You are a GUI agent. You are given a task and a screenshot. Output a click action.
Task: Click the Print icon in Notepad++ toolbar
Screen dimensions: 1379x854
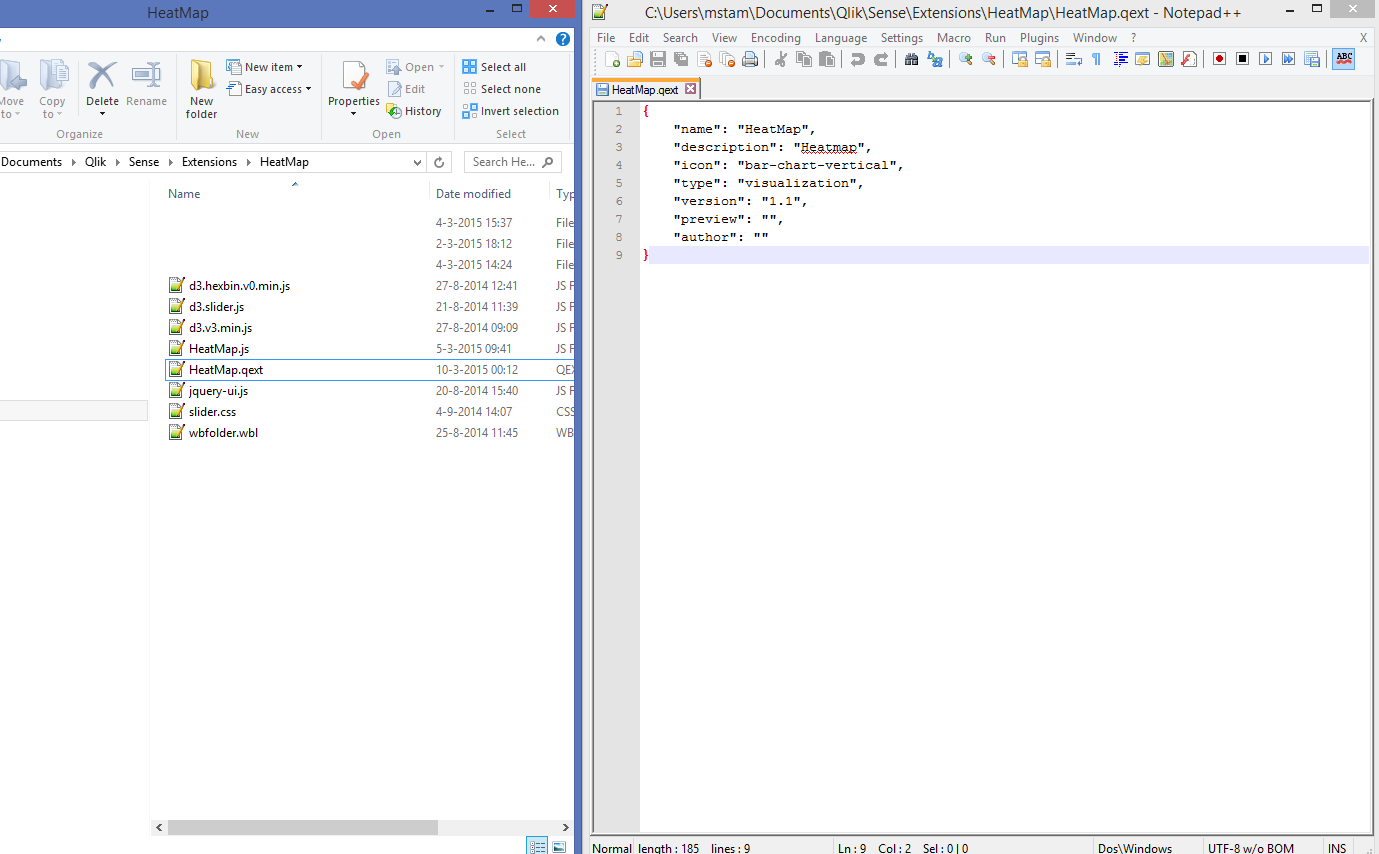point(750,59)
